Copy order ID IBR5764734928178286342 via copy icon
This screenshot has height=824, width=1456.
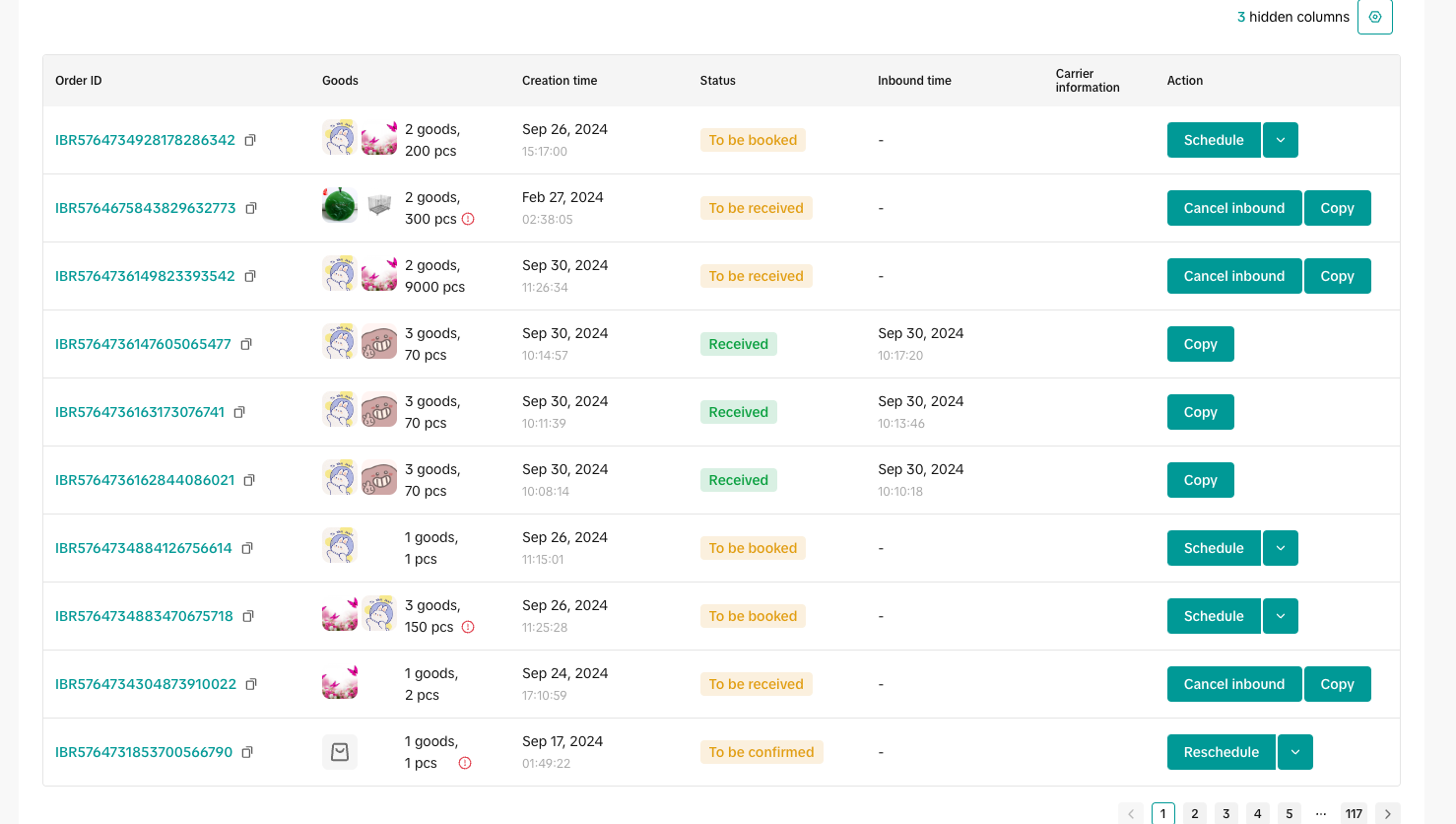point(250,140)
